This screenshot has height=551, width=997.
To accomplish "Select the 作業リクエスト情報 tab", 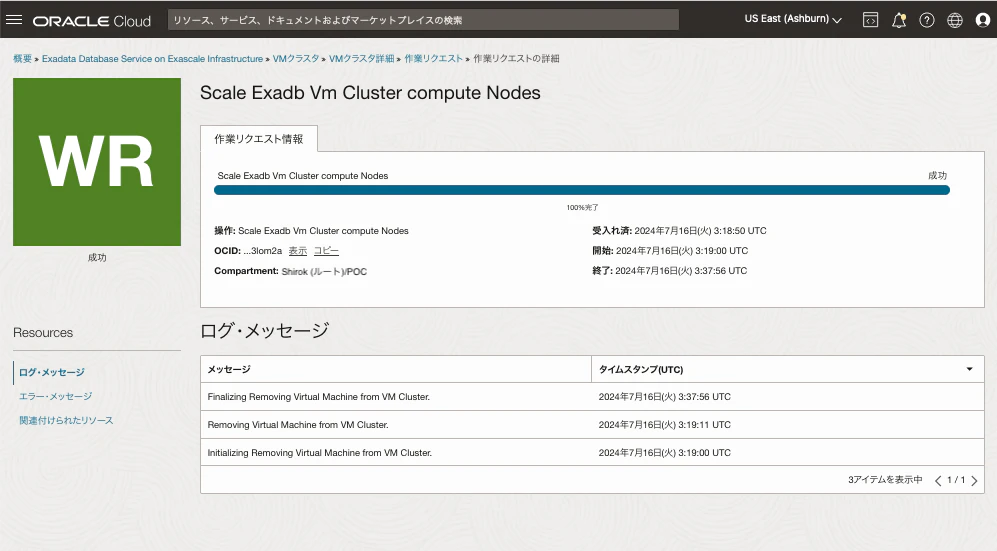I will coord(259,139).
